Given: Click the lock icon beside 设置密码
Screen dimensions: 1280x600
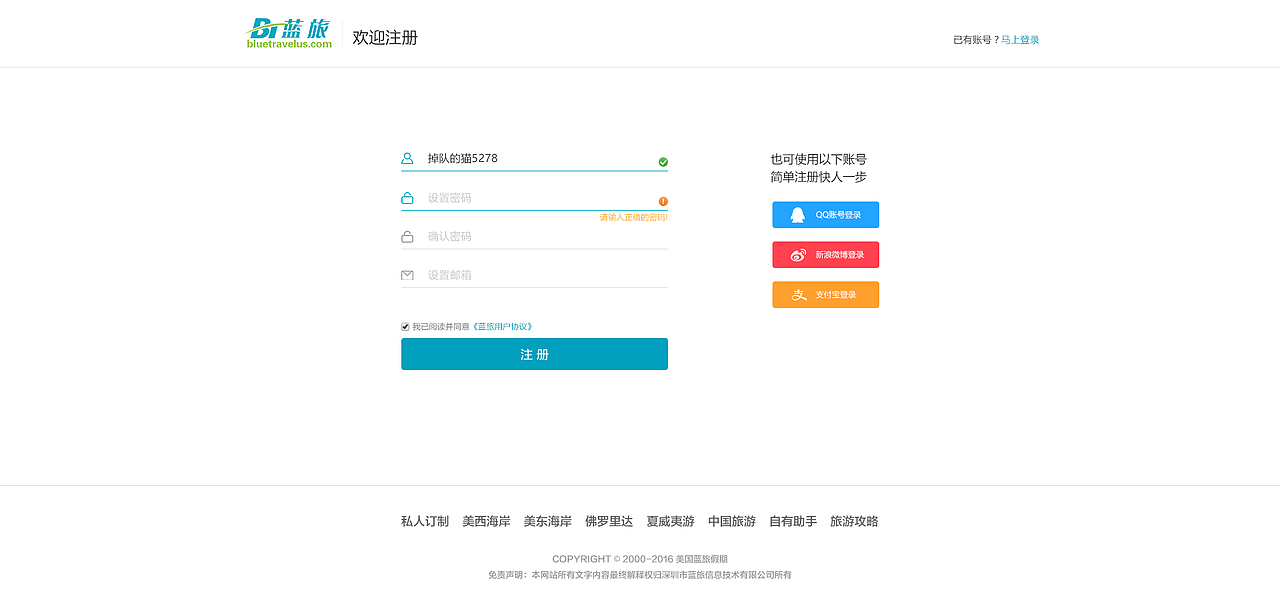Looking at the screenshot, I should [407, 198].
